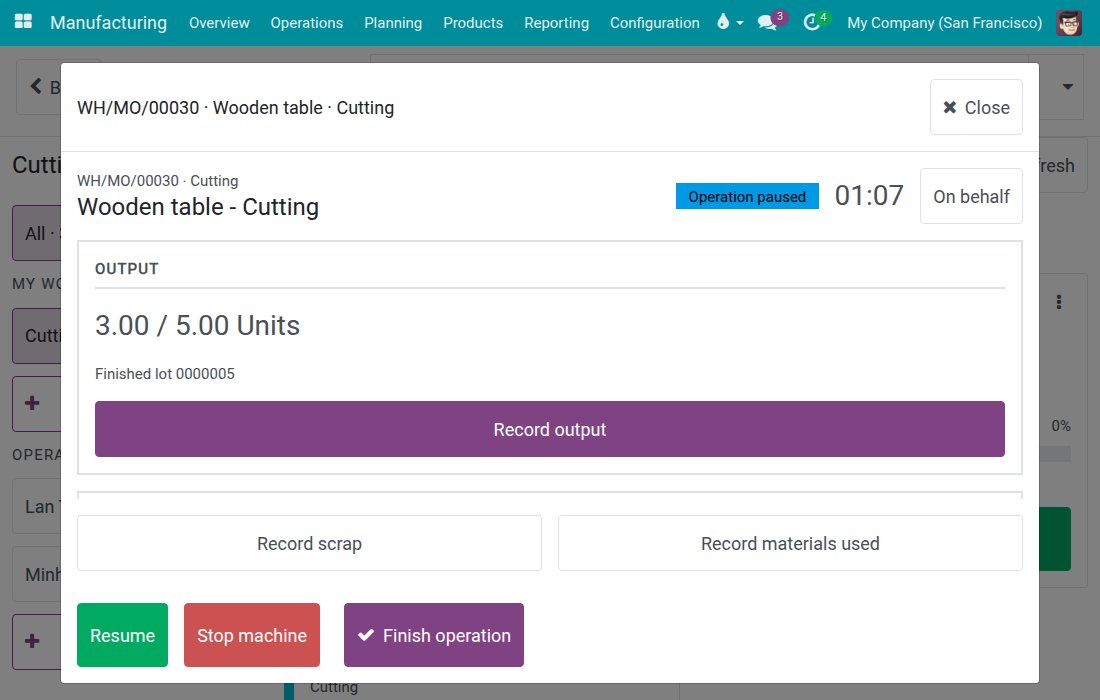
Task: Click Record materials used button
Action: [x=790, y=544]
